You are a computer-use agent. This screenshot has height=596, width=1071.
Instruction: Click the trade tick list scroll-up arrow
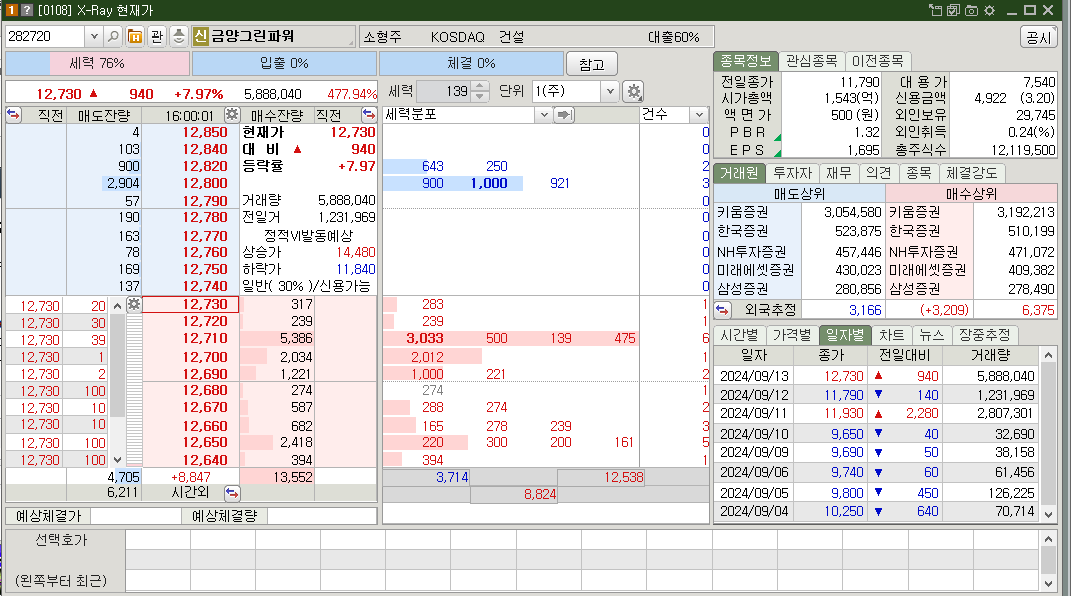coord(117,306)
